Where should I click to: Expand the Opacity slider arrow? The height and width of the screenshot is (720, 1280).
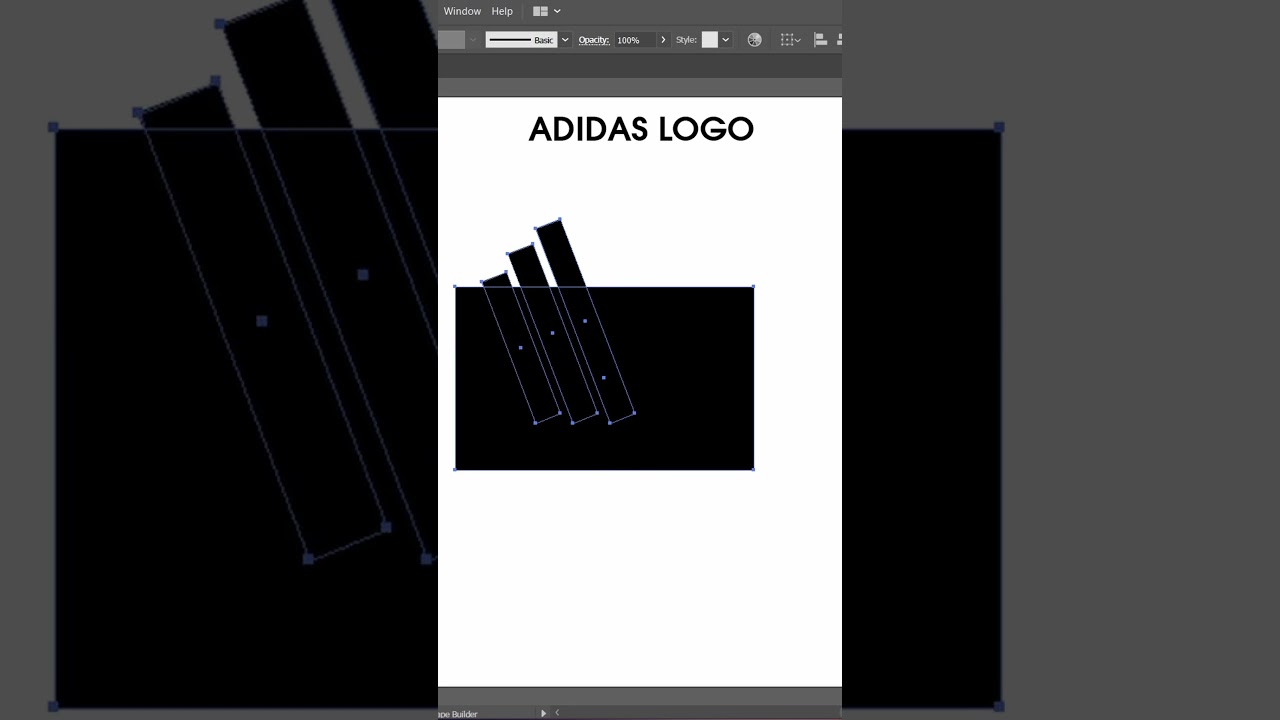point(663,40)
